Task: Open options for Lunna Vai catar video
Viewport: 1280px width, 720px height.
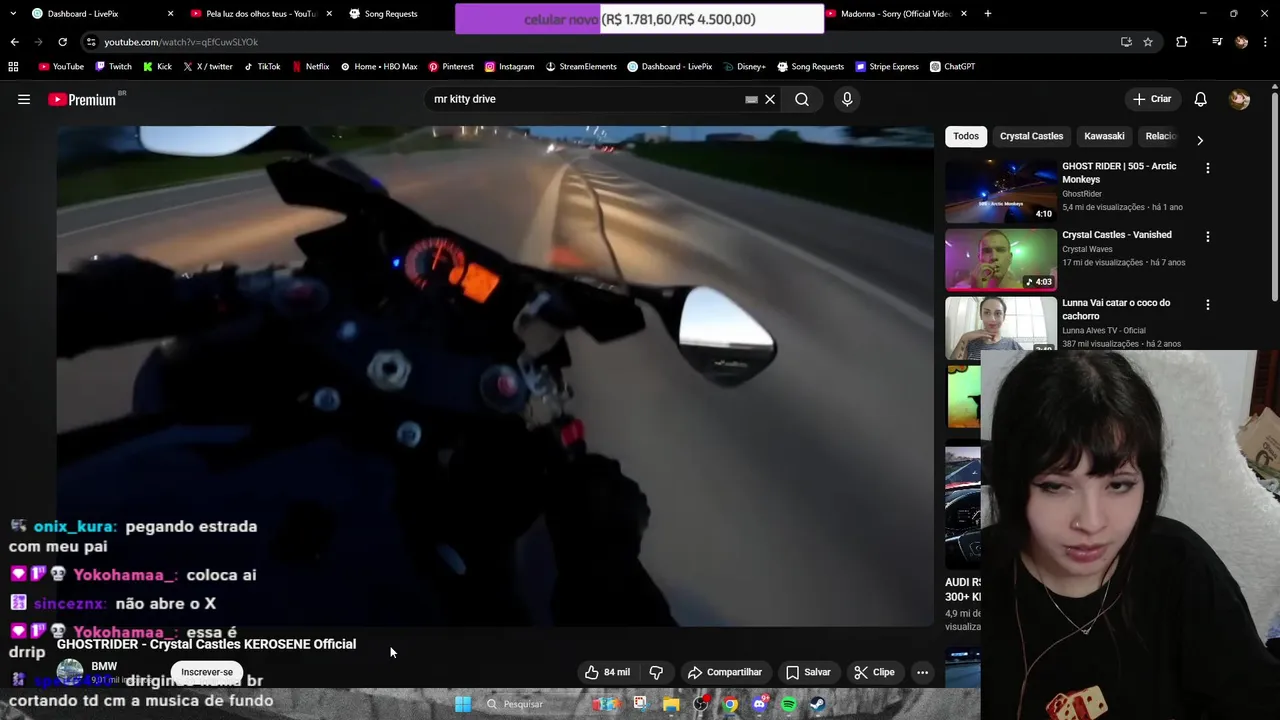Action: (1207, 305)
